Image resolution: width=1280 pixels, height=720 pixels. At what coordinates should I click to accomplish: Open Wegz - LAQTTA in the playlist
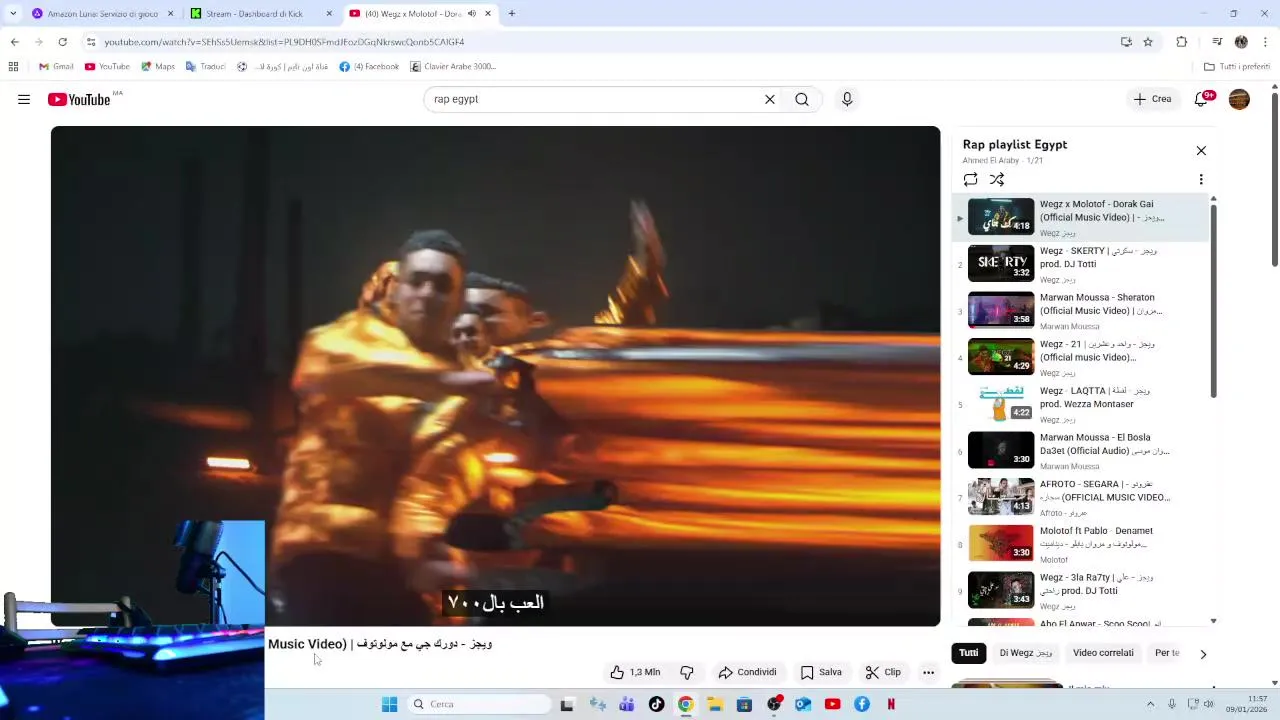click(1080, 404)
